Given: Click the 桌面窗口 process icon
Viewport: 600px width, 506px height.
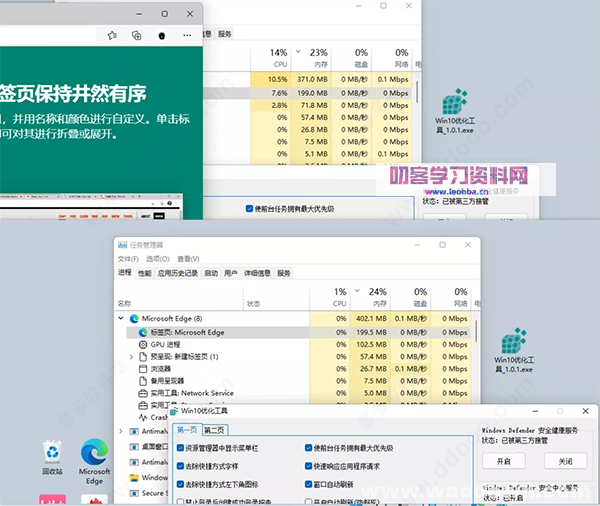Looking at the screenshot, I should (x=134, y=447).
